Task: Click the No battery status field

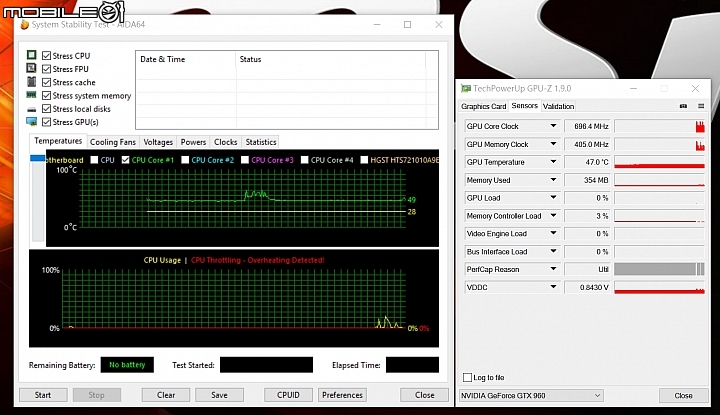Action: [x=127, y=365]
